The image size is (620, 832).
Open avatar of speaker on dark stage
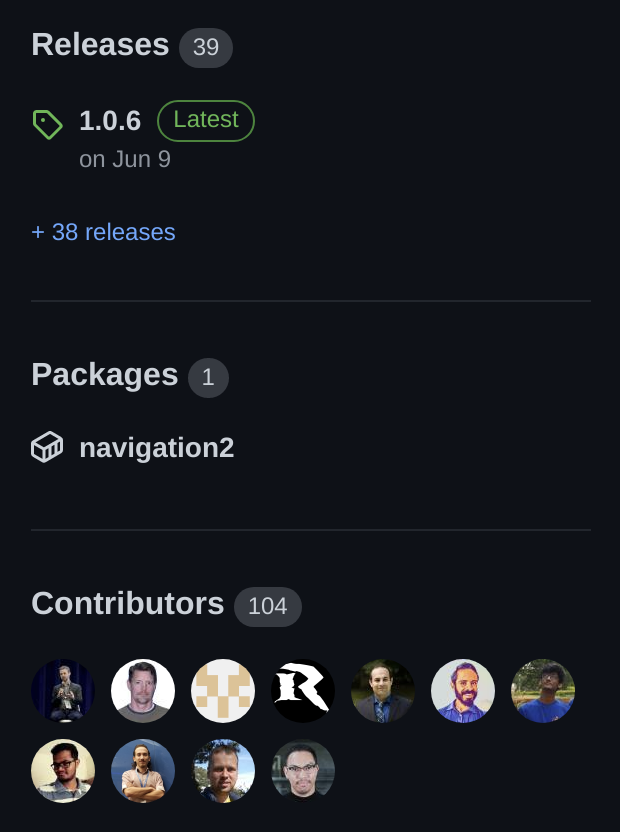click(x=63, y=691)
